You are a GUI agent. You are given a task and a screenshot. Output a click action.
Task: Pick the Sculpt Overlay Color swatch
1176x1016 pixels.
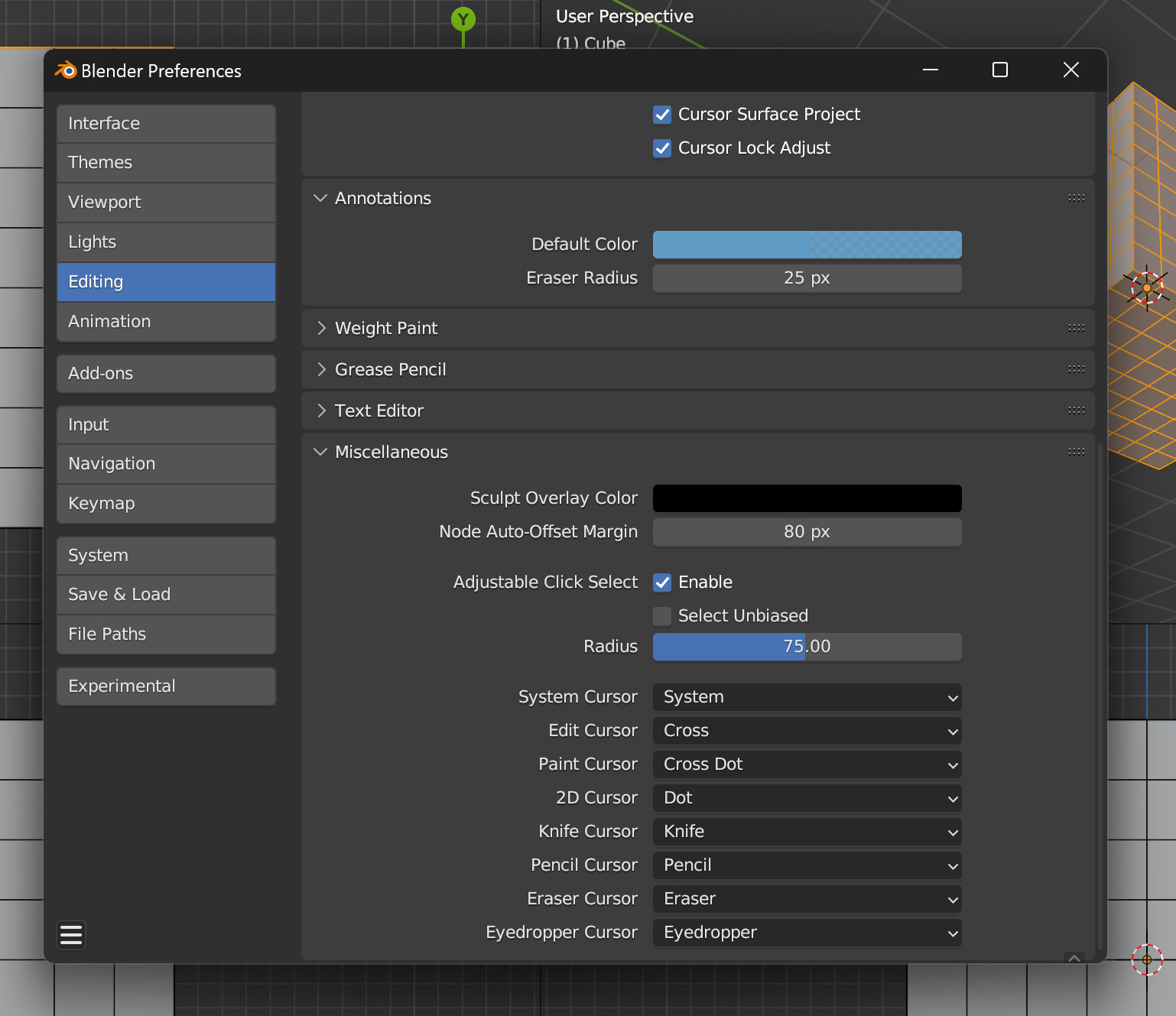click(807, 498)
